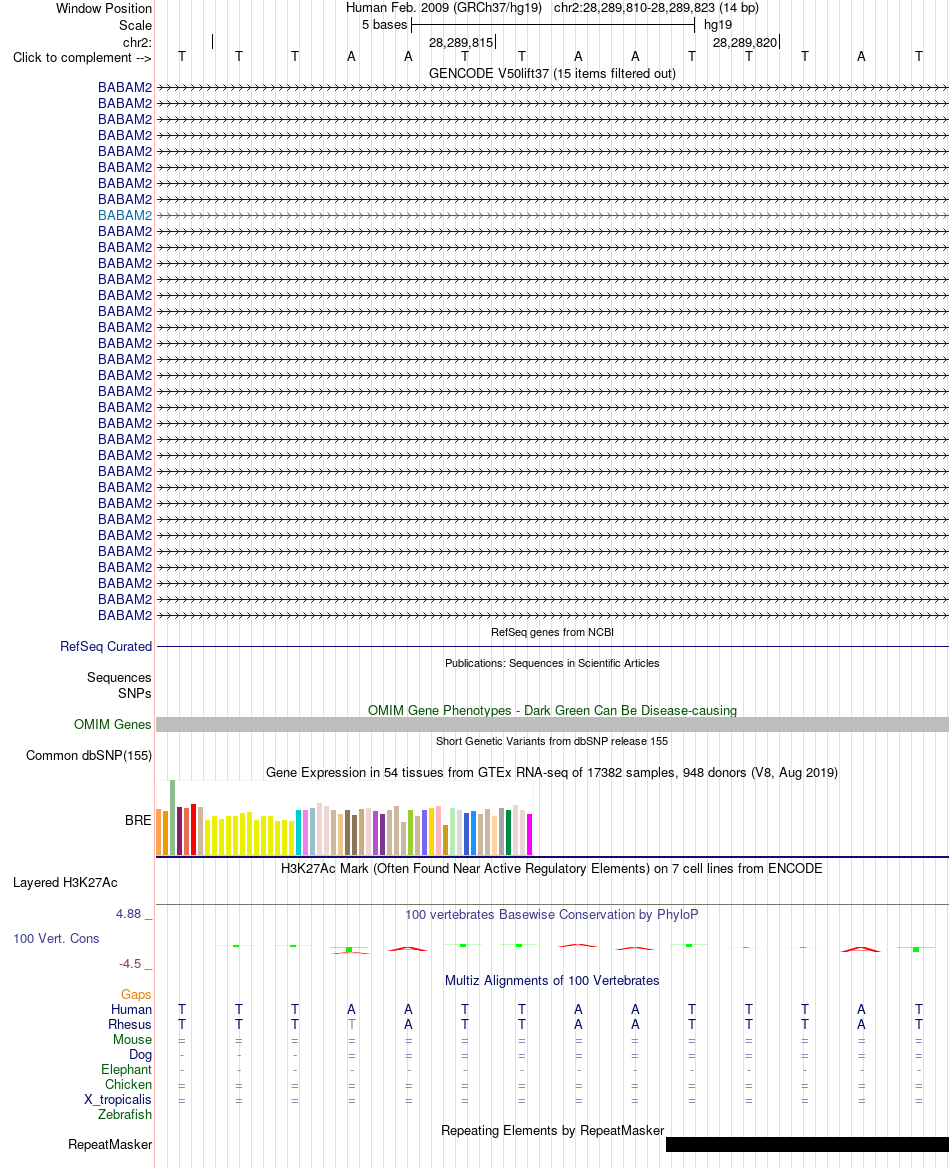Click the -4.5 lower scale value
Screen dimensions: 950x1168
130,964
